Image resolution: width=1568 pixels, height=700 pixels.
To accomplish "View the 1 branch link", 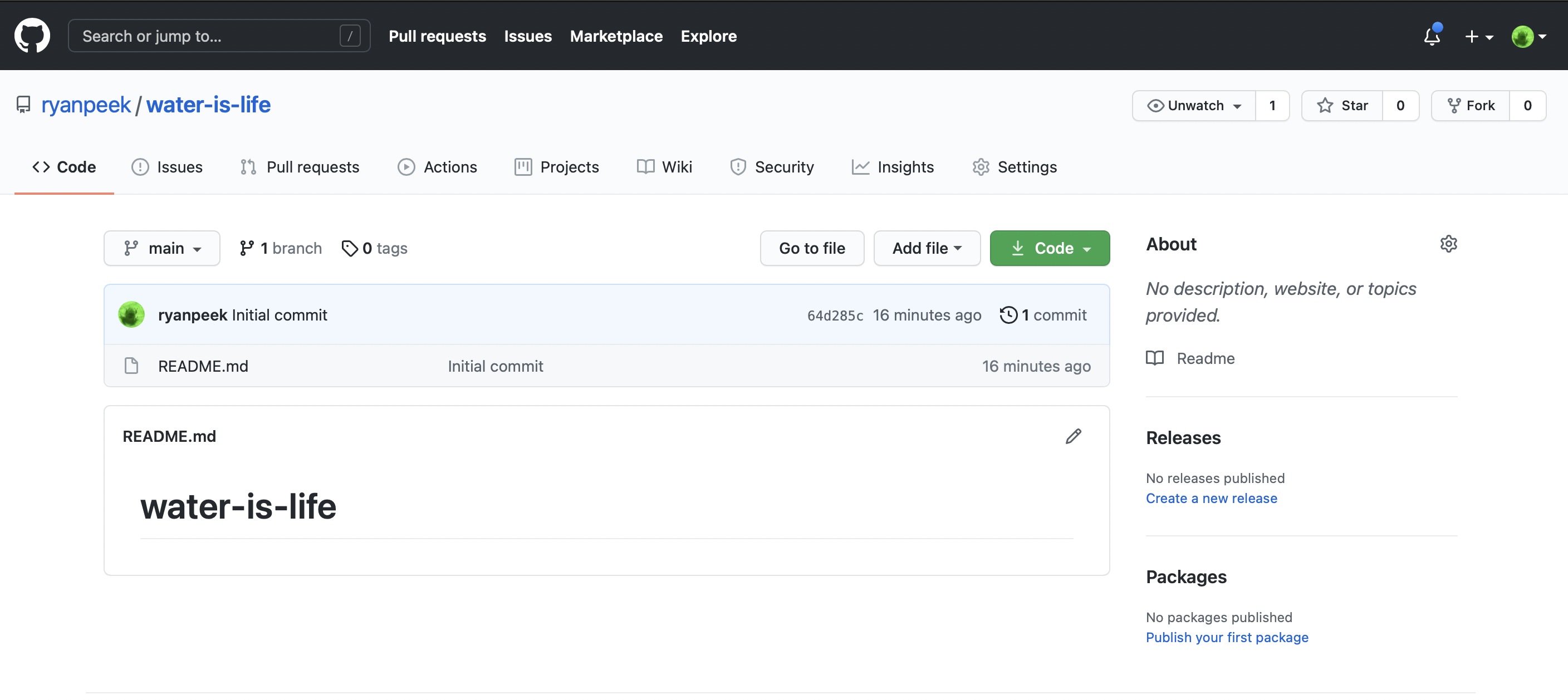I will coord(281,248).
